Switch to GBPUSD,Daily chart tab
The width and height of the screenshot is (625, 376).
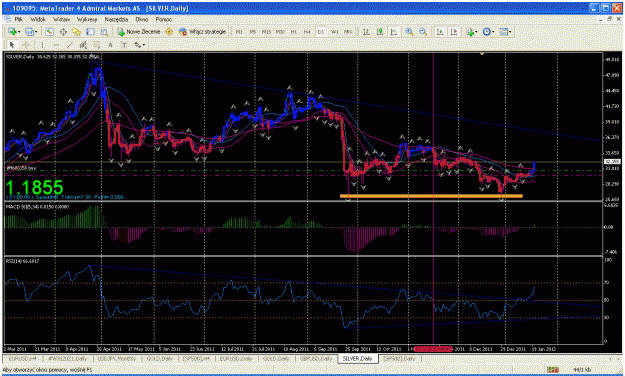(x=315, y=359)
